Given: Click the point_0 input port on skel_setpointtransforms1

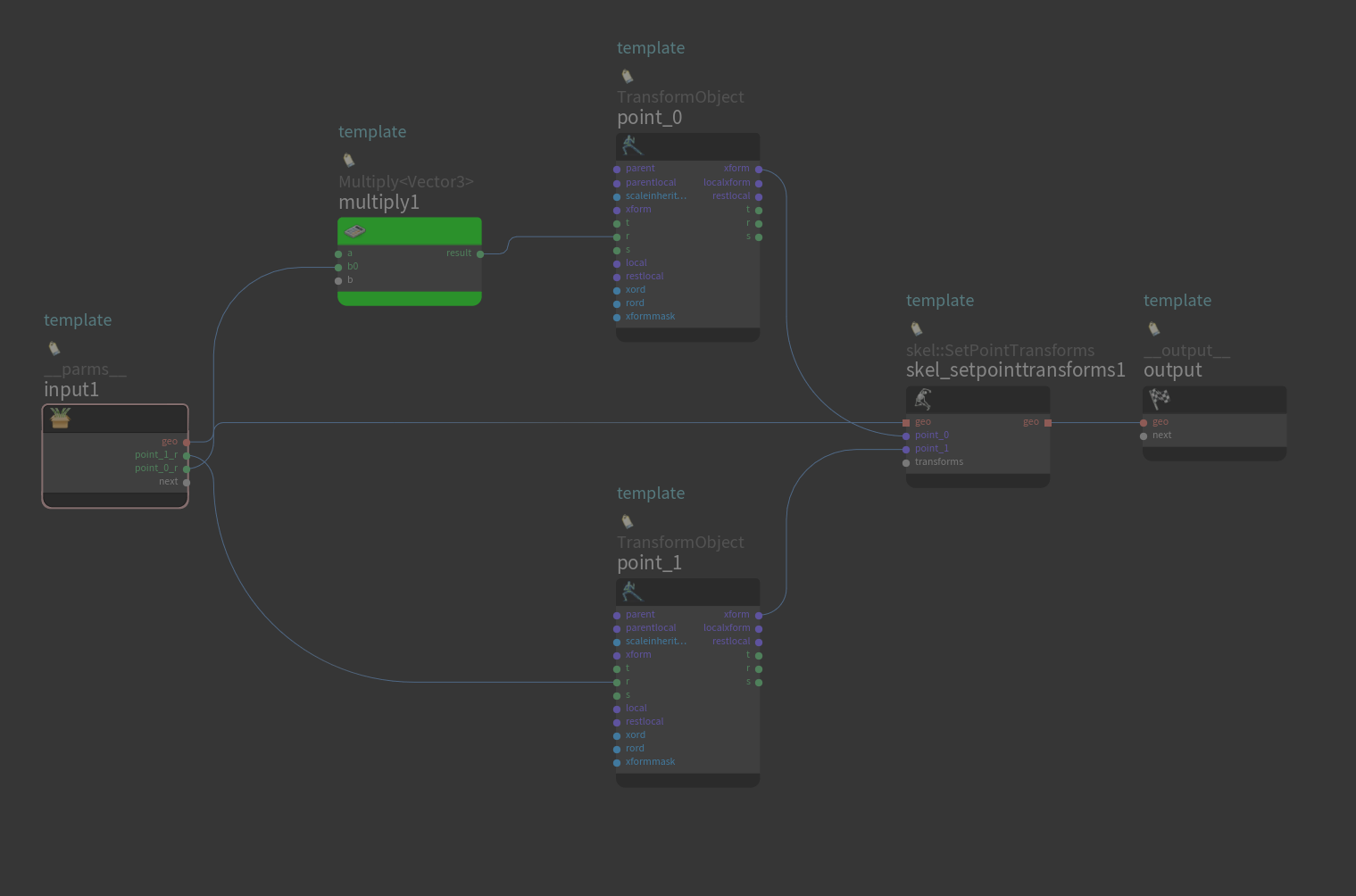Looking at the screenshot, I should pos(906,436).
